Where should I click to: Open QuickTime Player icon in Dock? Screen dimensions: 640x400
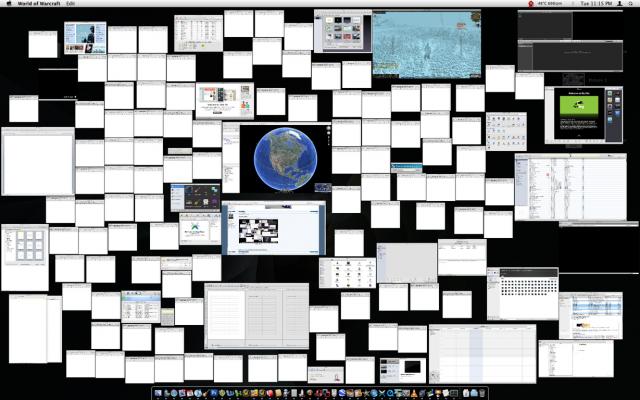(390, 393)
